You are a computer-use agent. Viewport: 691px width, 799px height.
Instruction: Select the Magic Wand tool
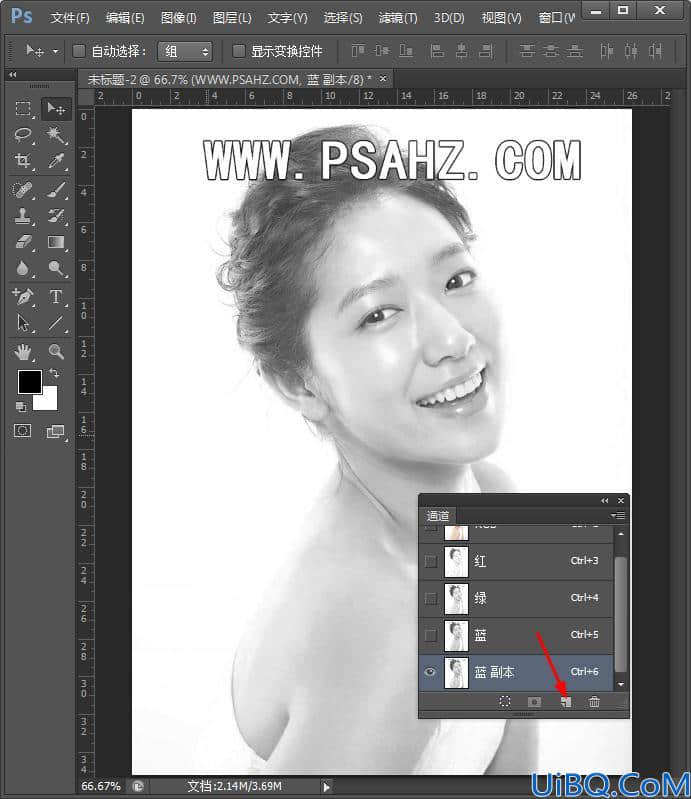pyautogui.click(x=55, y=135)
